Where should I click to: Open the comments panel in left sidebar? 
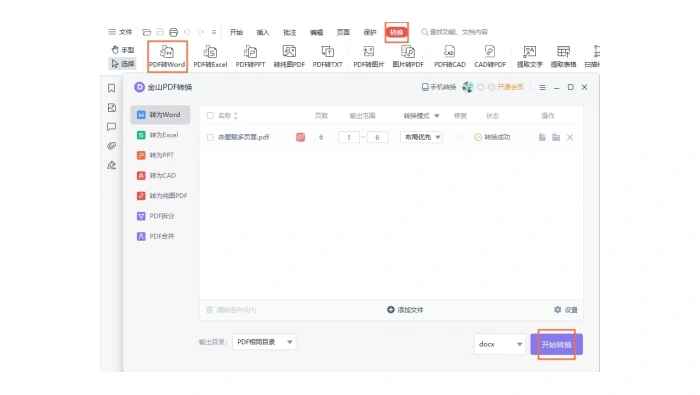click(112, 127)
